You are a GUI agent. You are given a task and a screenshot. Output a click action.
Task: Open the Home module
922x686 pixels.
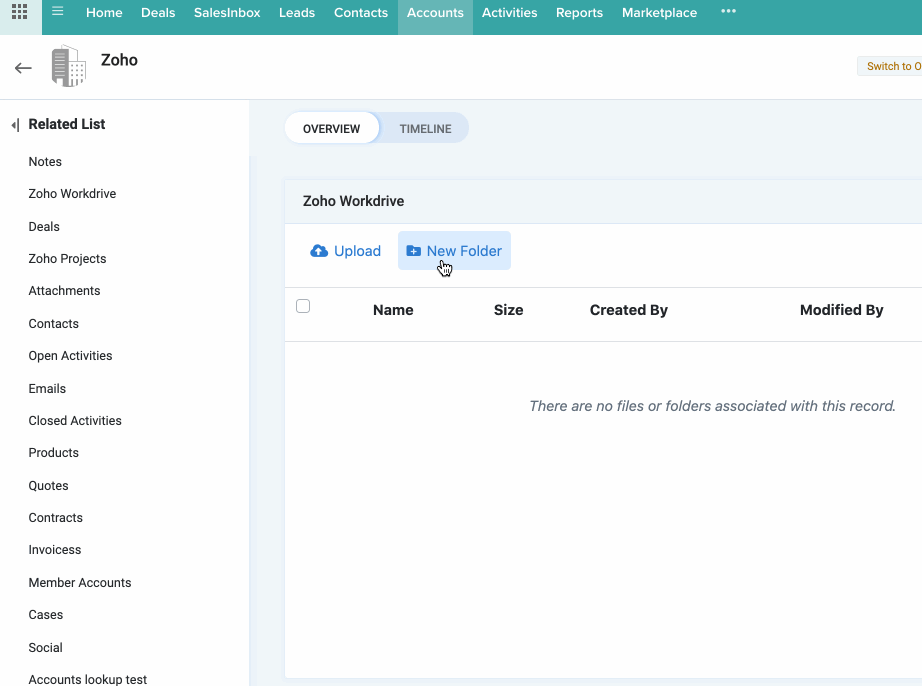[x=104, y=12]
